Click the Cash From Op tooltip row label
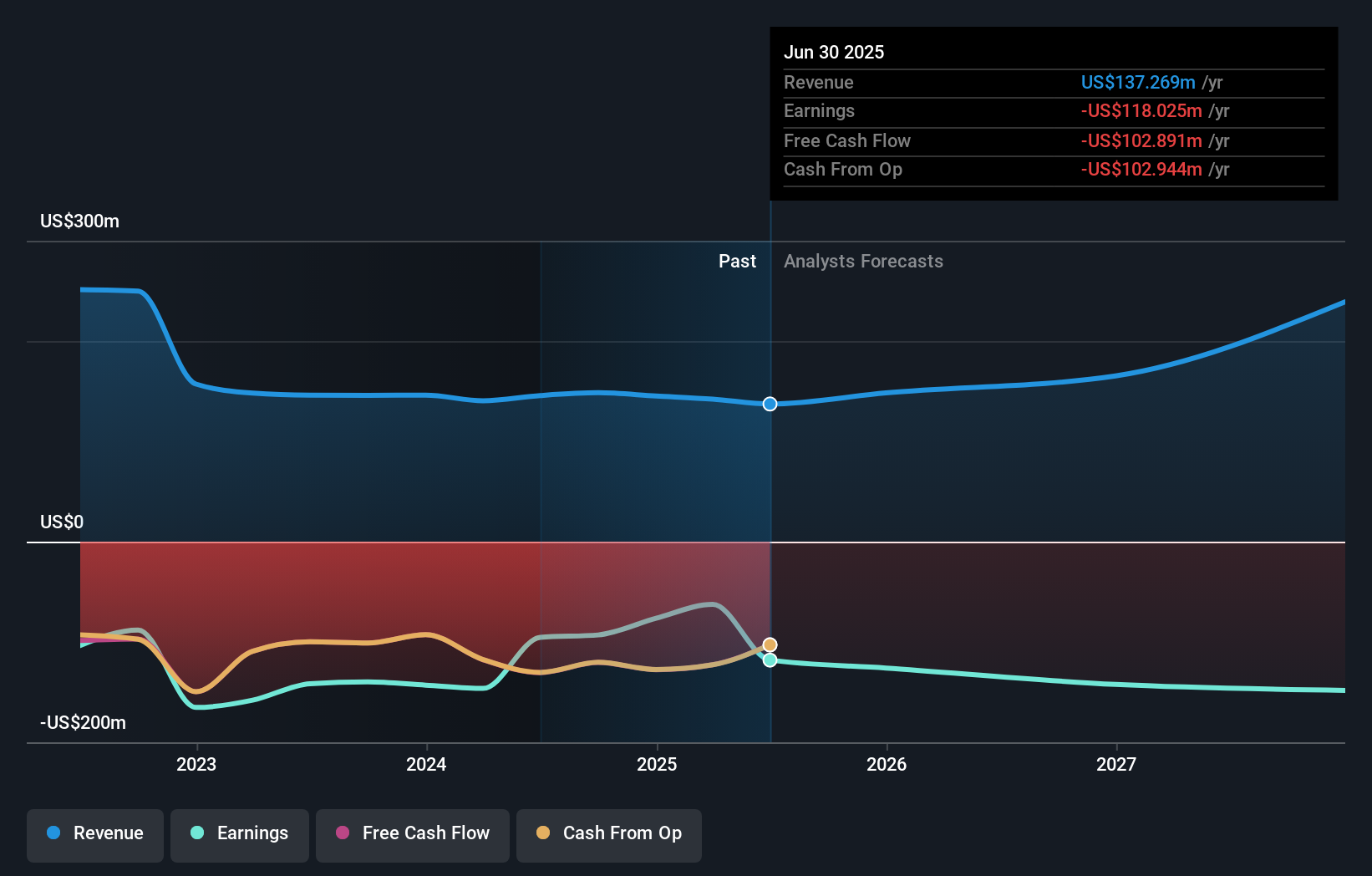Image resolution: width=1372 pixels, height=876 pixels. pos(843,169)
